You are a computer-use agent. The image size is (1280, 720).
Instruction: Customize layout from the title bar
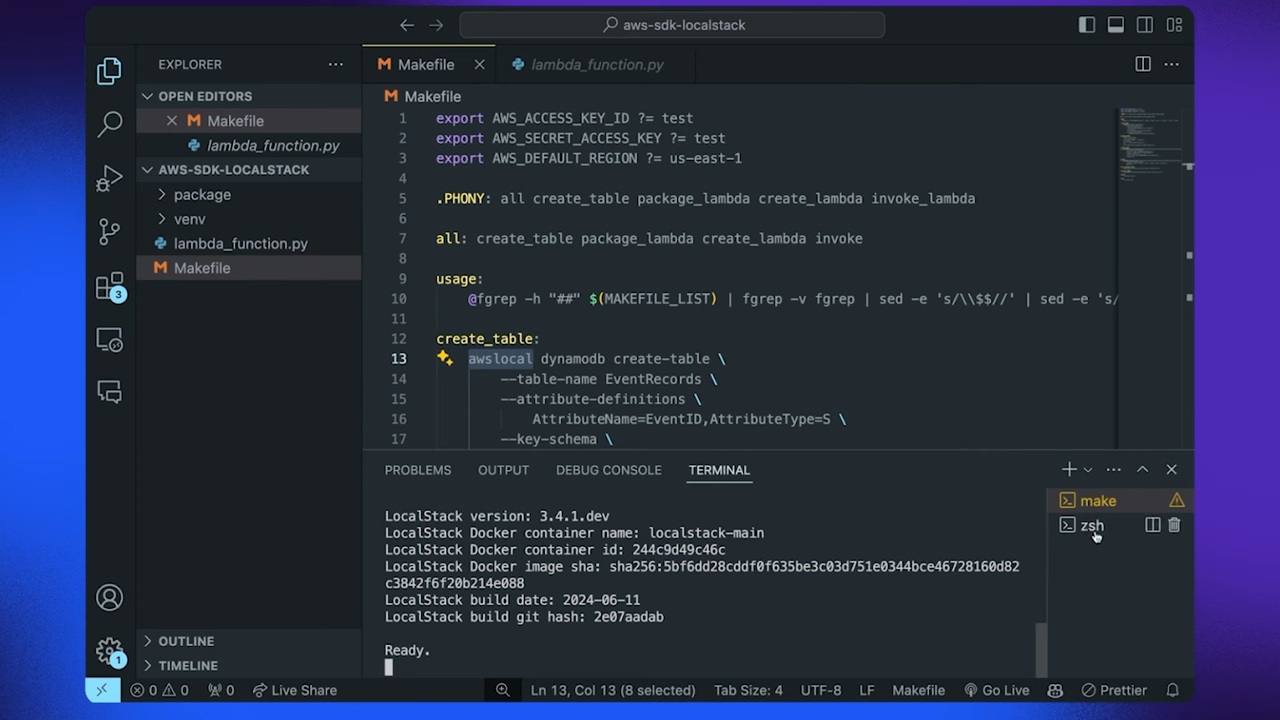(1175, 25)
